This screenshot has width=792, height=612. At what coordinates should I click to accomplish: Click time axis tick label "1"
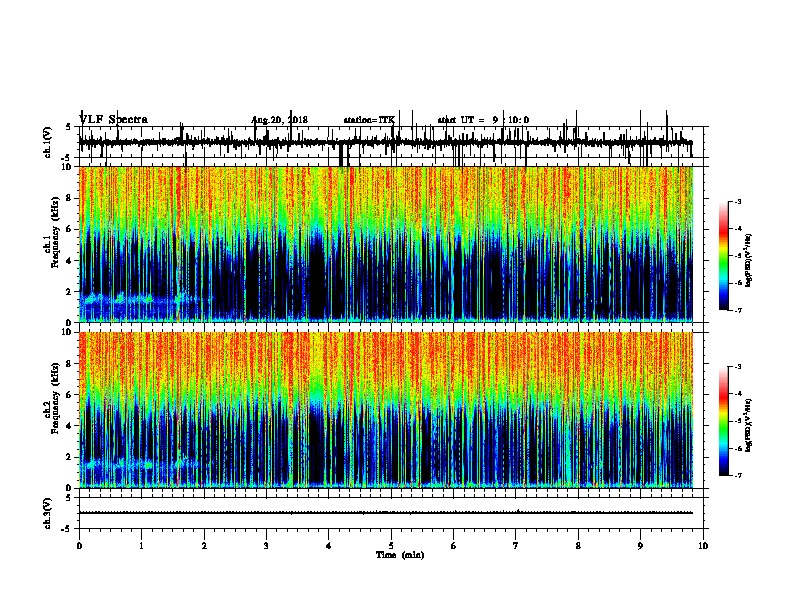pyautogui.click(x=141, y=546)
